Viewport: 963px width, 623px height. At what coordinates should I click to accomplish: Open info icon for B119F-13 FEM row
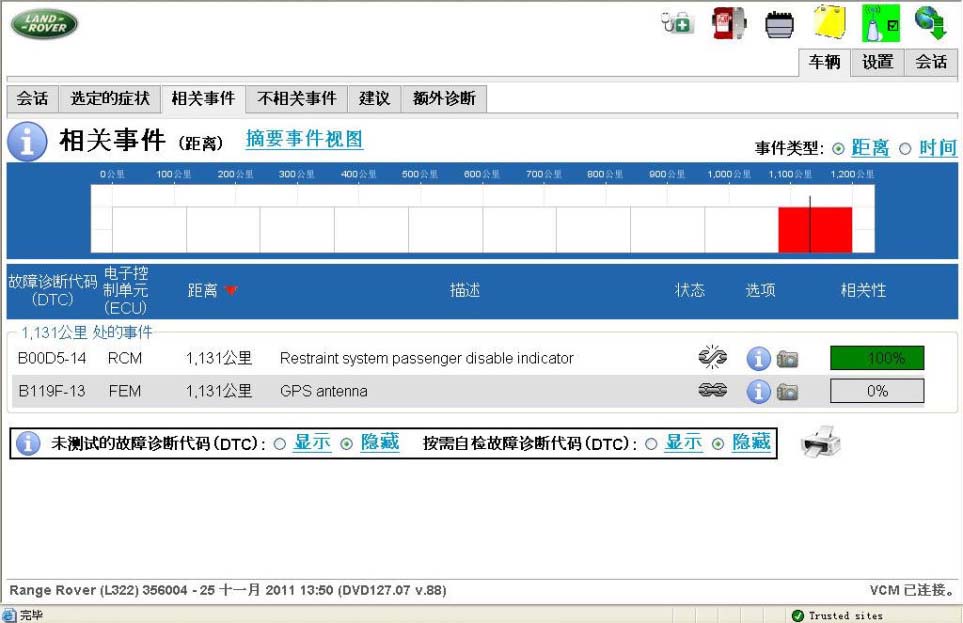[758, 391]
